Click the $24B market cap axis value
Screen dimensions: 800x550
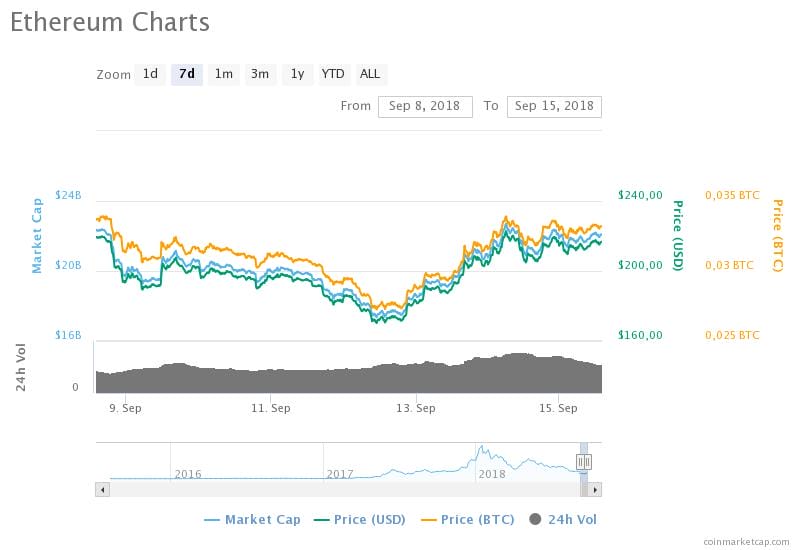[68, 195]
